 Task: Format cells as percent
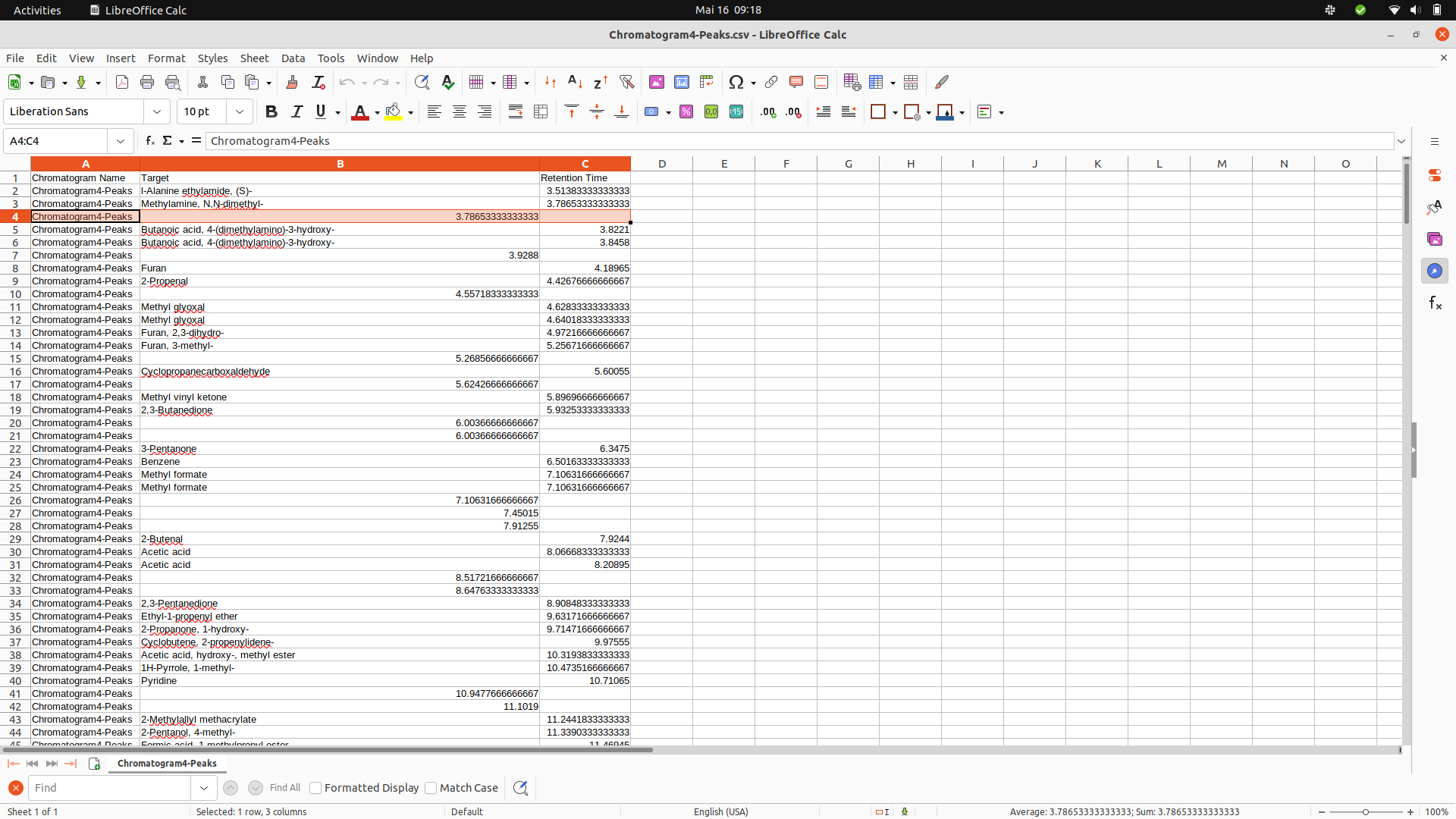[686, 111]
